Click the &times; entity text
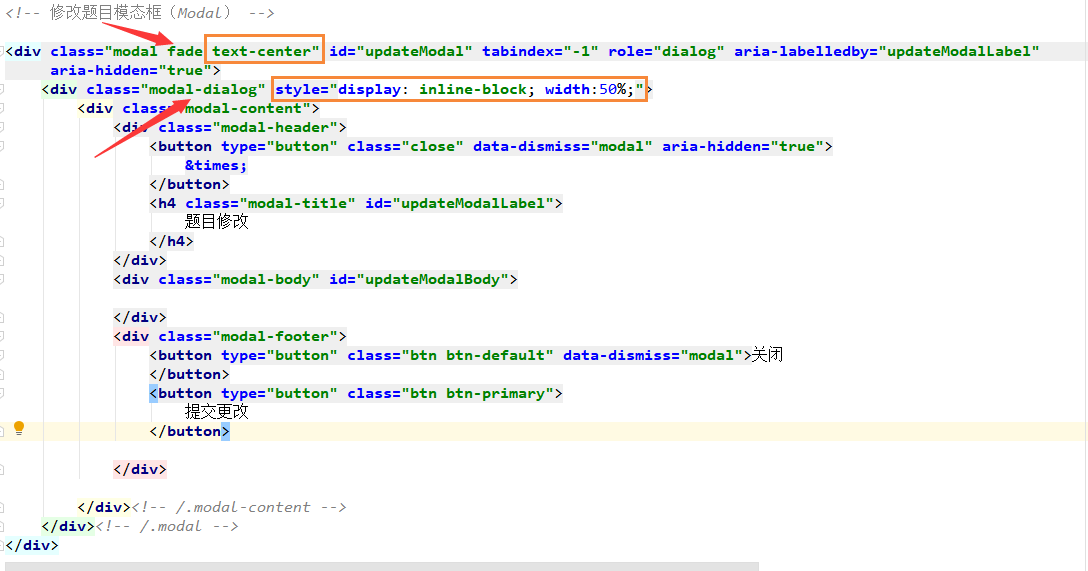 point(216,165)
